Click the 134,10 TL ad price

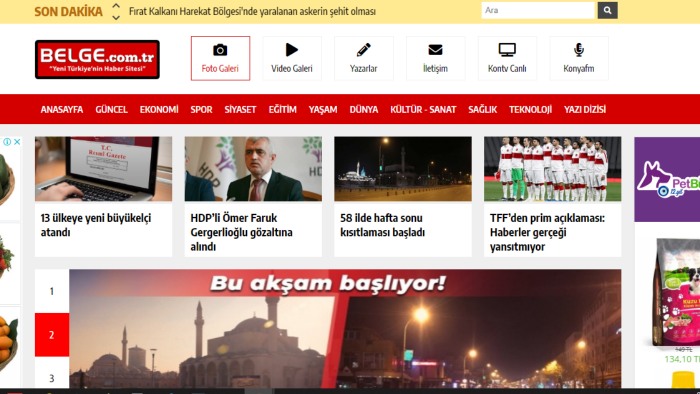point(682,359)
